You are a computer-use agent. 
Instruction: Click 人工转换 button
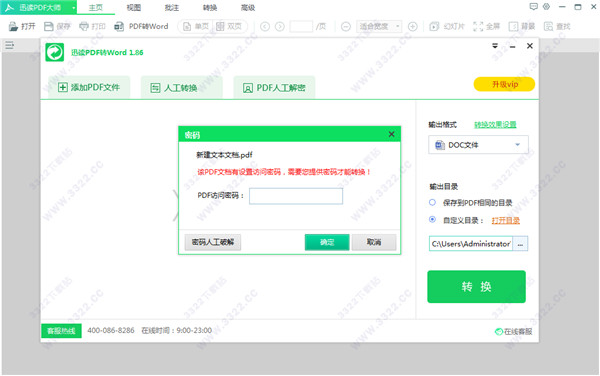click(181, 88)
